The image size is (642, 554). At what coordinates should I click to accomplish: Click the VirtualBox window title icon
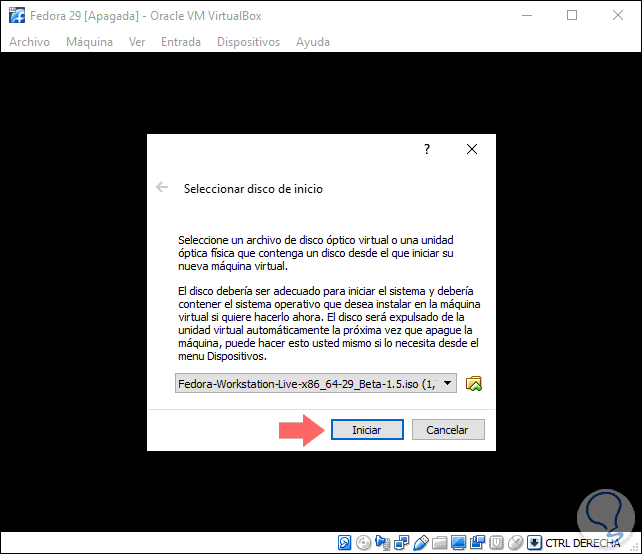[17, 16]
